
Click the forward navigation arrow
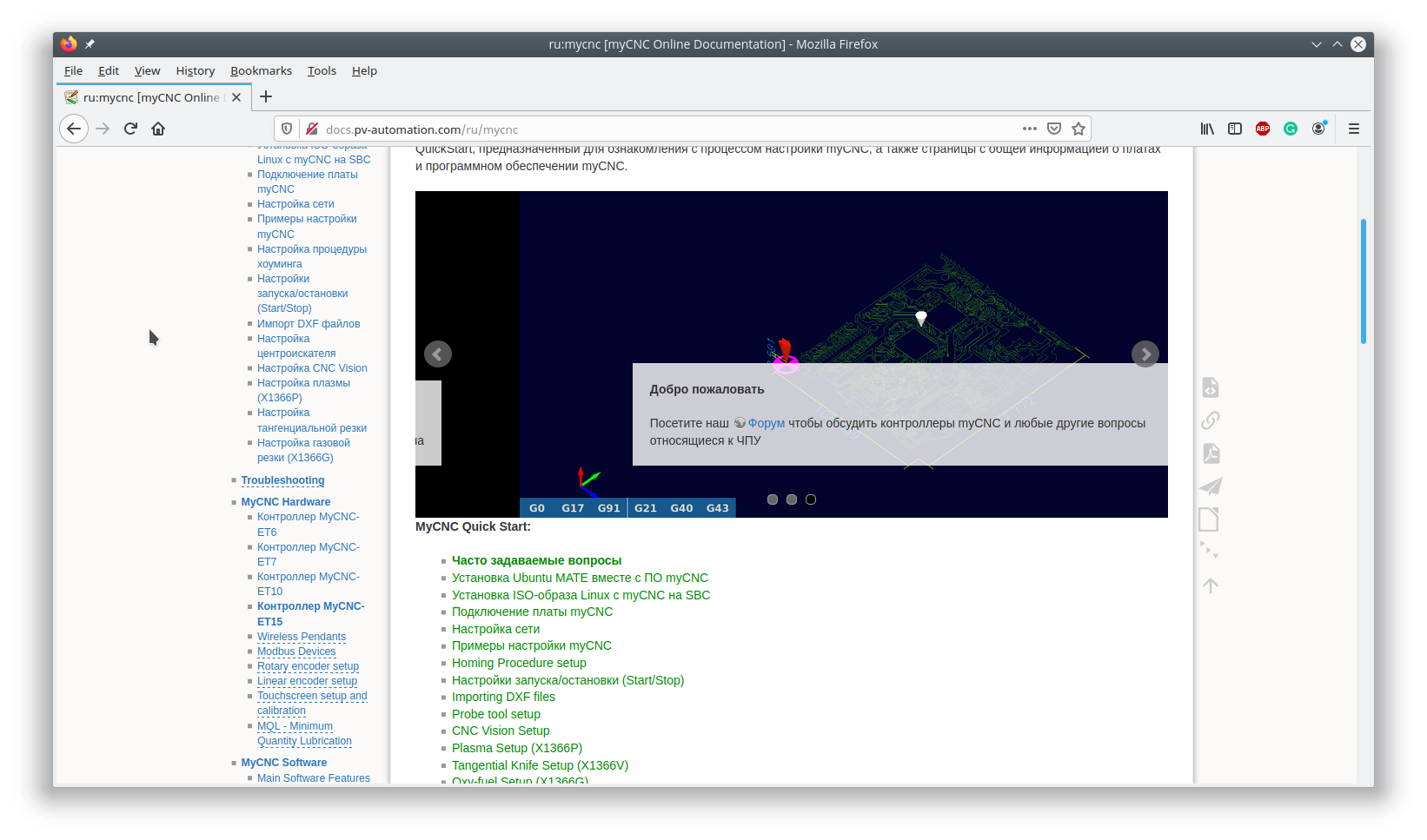pyautogui.click(x=103, y=129)
